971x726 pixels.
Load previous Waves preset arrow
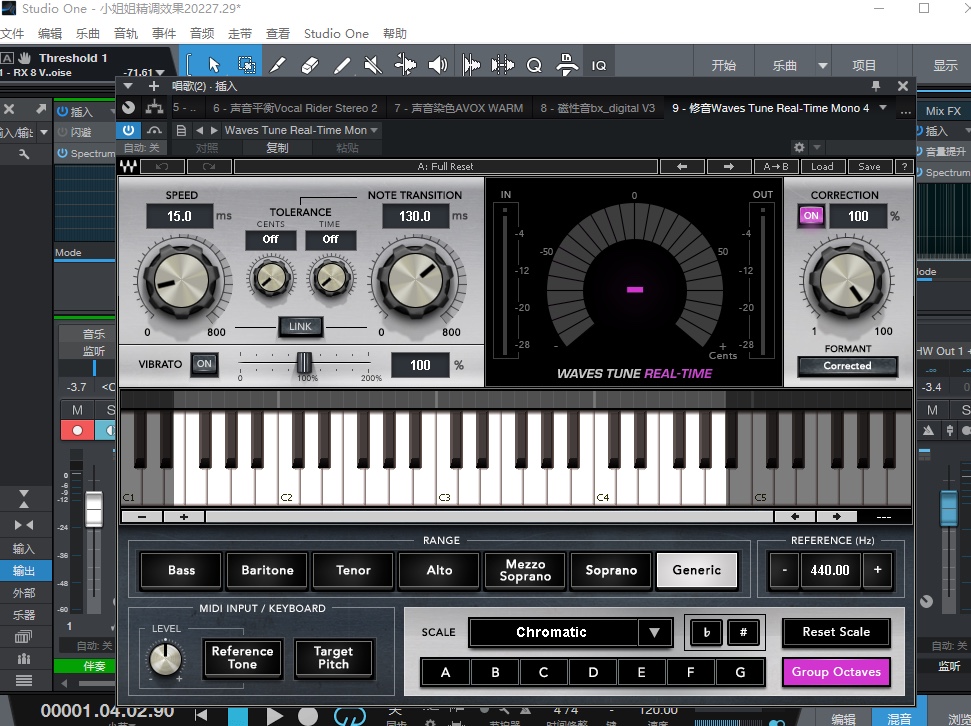click(682, 166)
